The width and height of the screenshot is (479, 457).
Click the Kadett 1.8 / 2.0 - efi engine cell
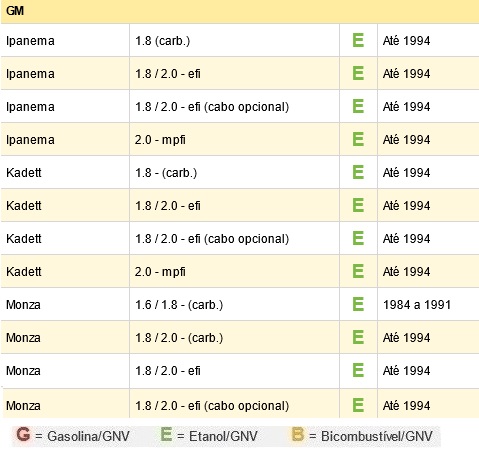pos(234,205)
